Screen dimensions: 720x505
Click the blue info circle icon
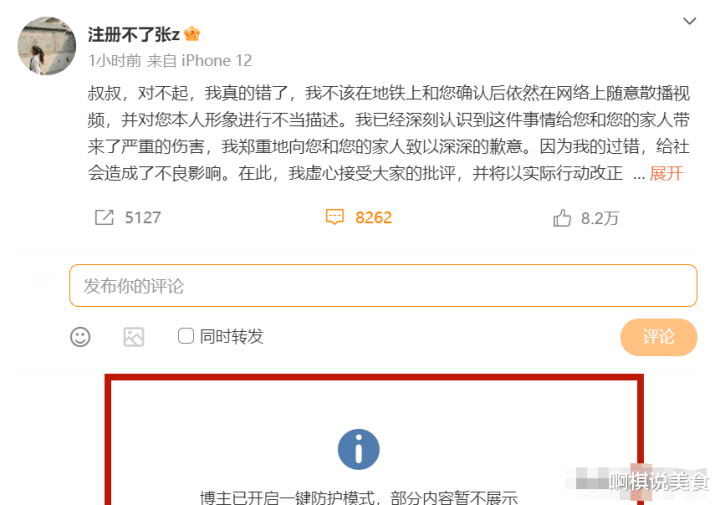tap(359, 449)
